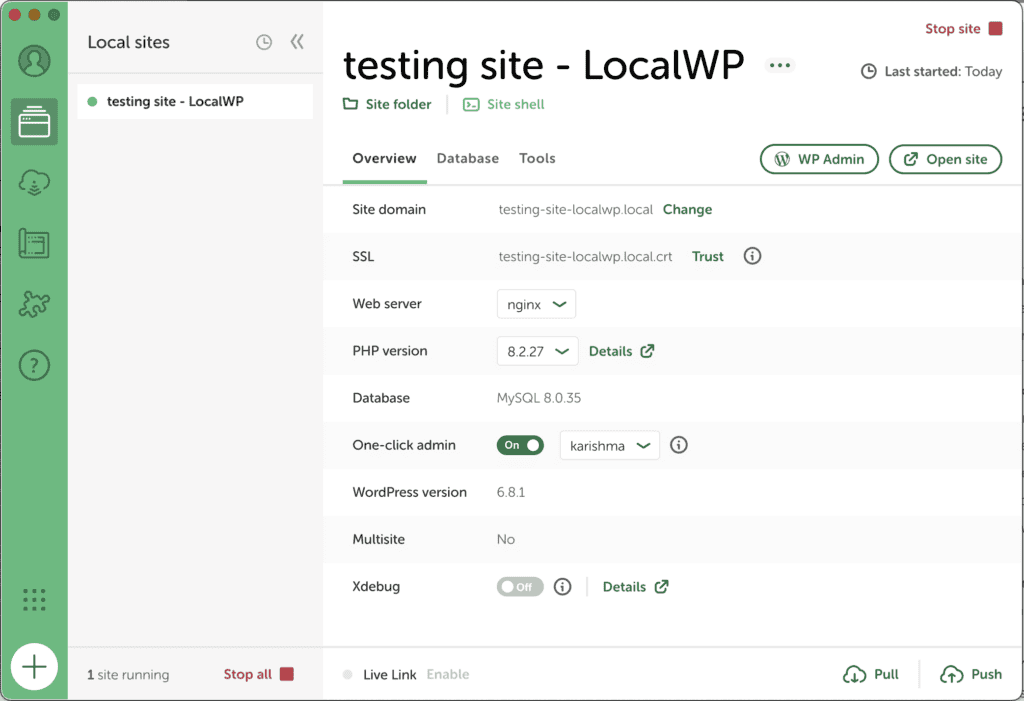Open the account avatar icon
This screenshot has height=701, width=1024.
(x=34, y=61)
